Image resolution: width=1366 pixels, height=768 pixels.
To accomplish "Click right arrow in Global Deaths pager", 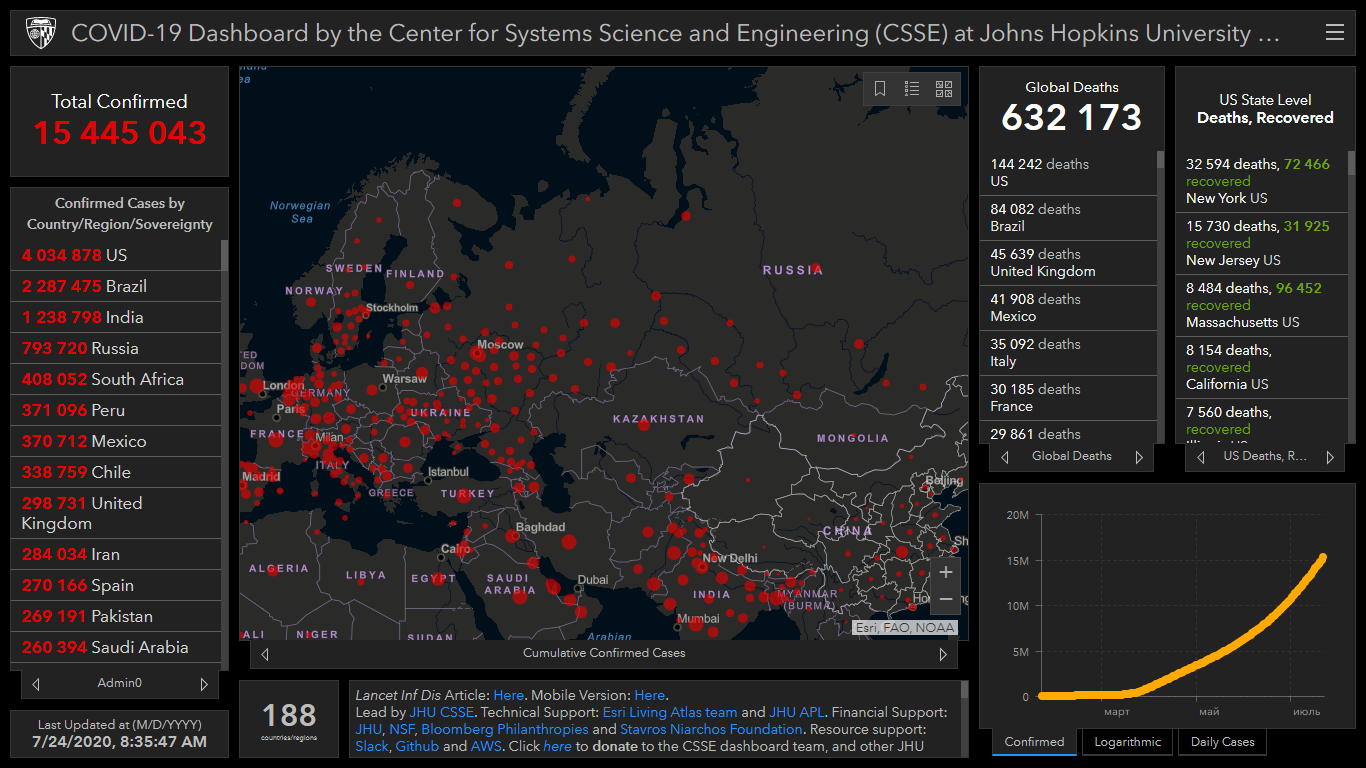I will click(x=1138, y=457).
